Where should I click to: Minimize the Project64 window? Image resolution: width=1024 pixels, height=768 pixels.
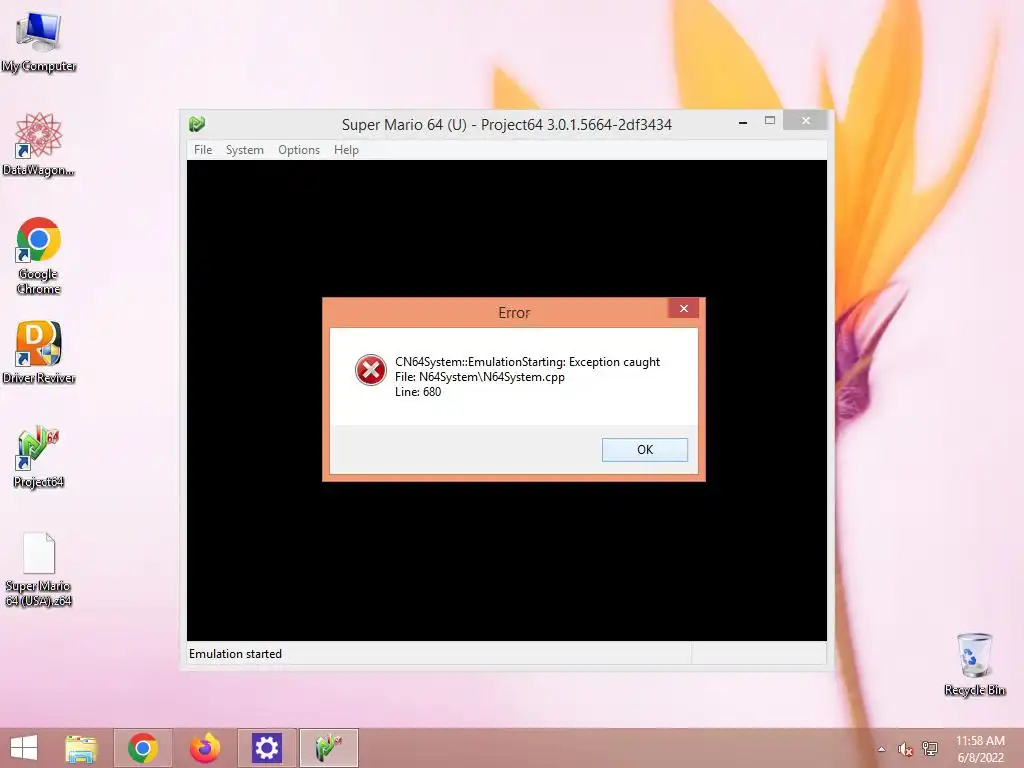[743, 122]
